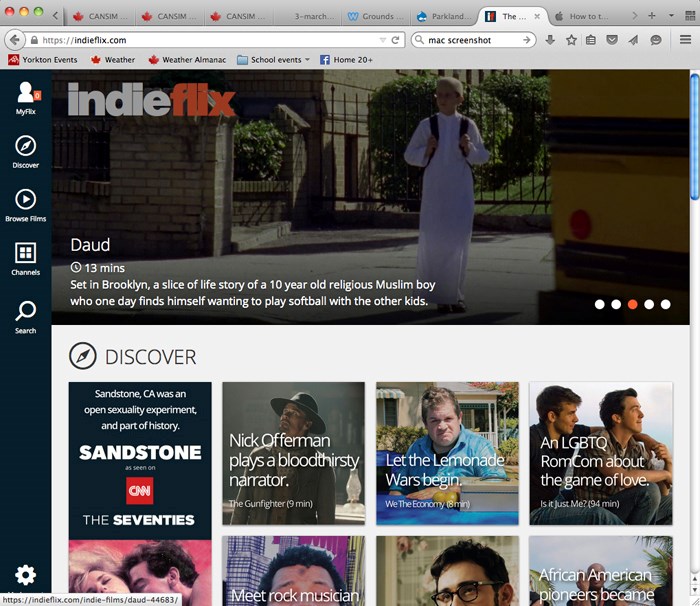Screen dimensions: 700x606
Task: Open the Sandstone CNN Seventies card
Action: tap(140, 493)
